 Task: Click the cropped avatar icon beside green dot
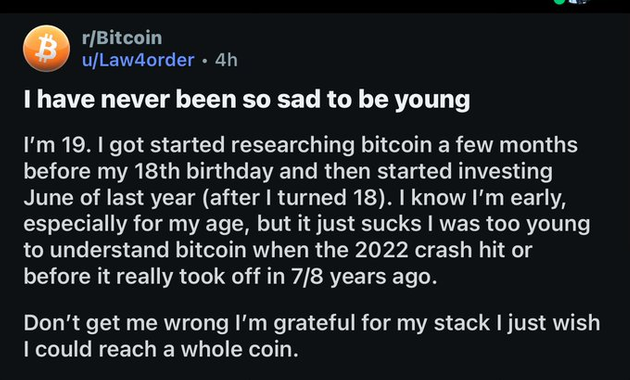click(578, 2)
